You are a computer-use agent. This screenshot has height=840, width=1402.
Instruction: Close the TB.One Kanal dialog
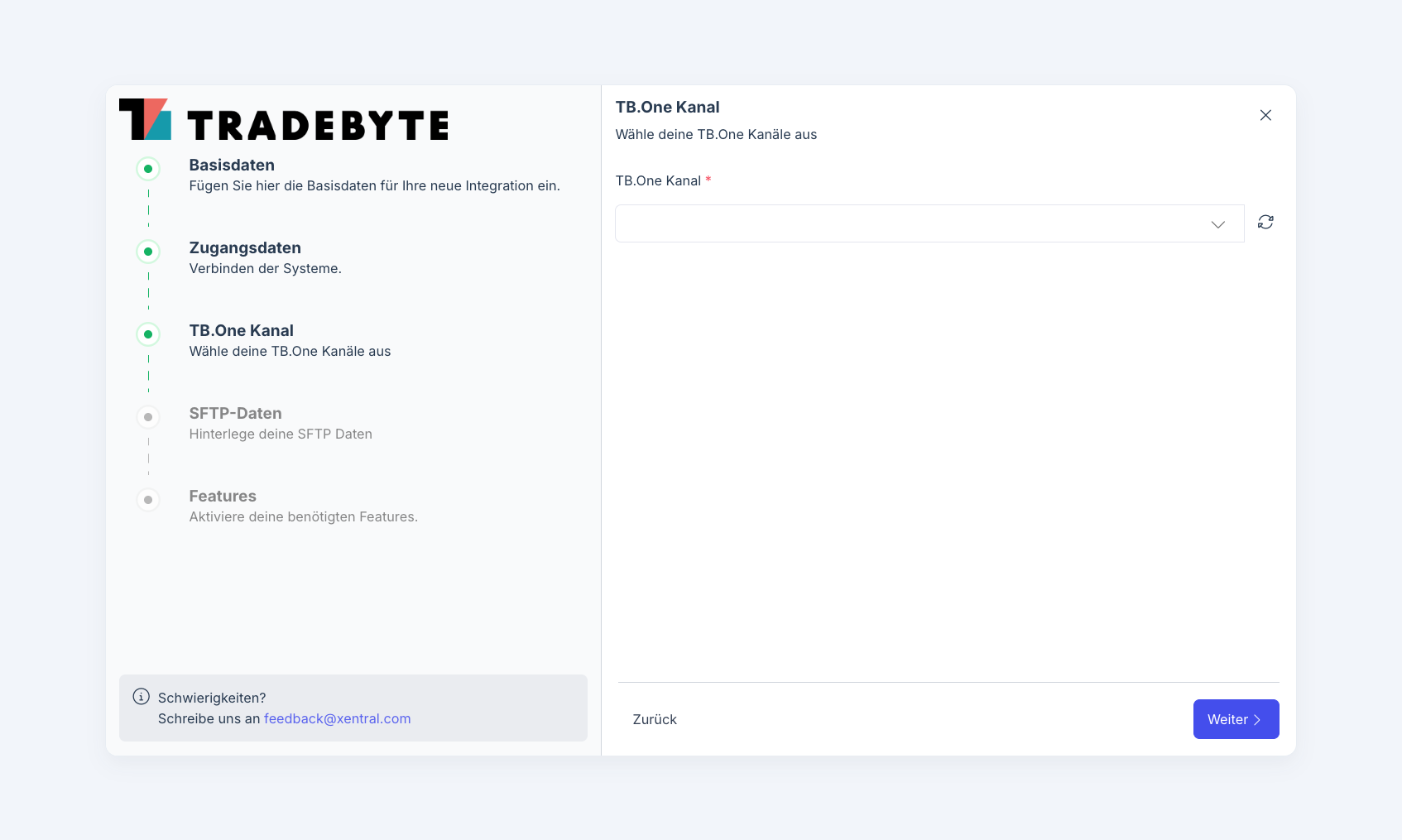click(1265, 115)
